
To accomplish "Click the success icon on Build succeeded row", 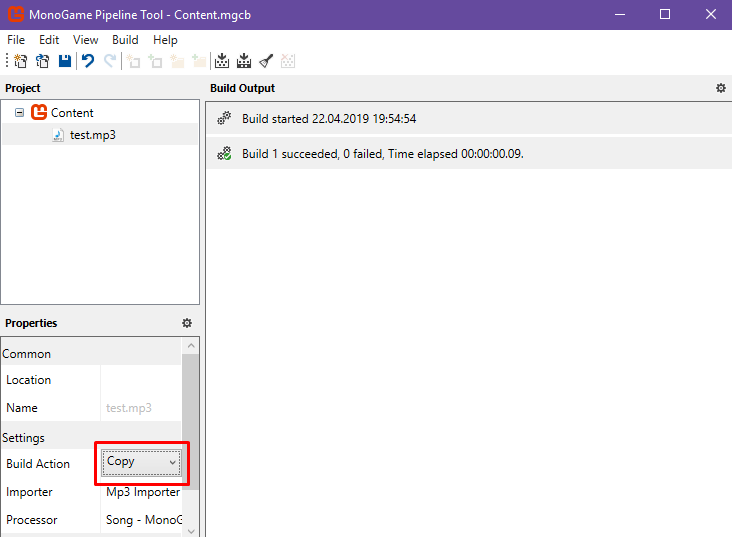I will click(224, 154).
